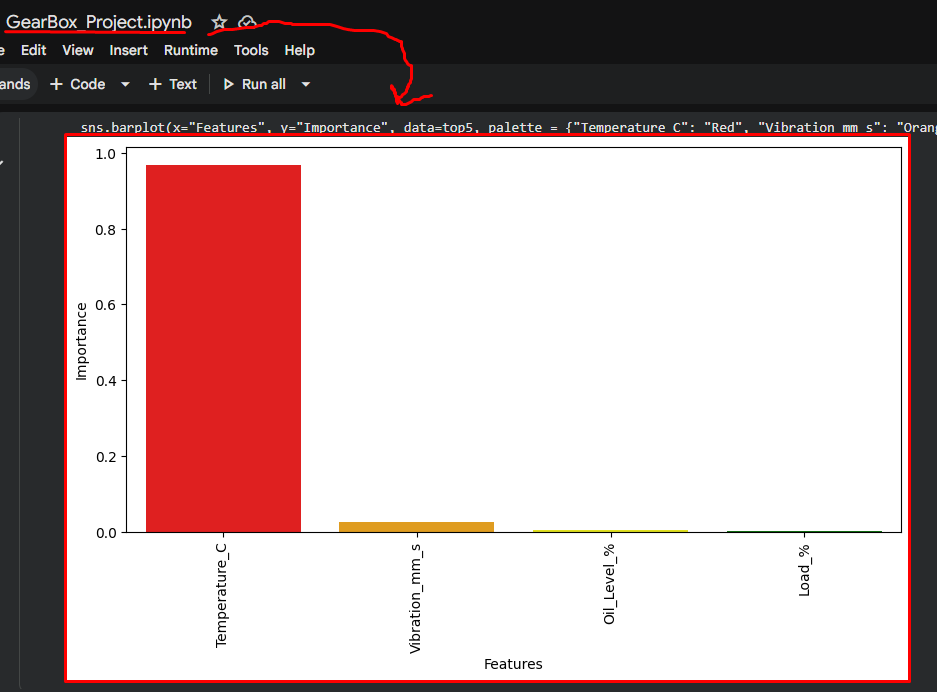Click the cell execution checkmark icon
Image resolution: width=937 pixels, height=692 pixels.
pyautogui.click(x=2, y=163)
